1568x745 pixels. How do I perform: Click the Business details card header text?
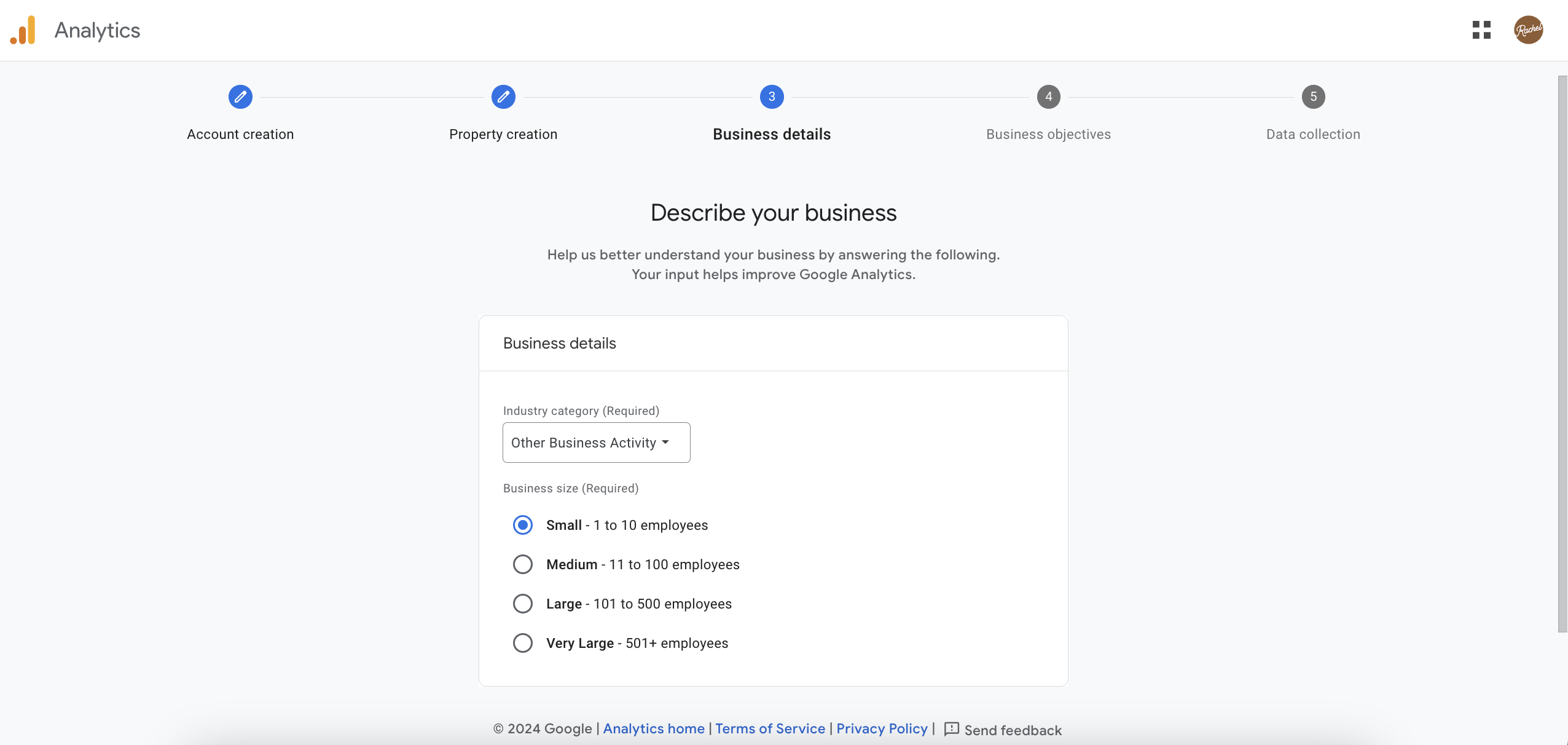point(560,343)
